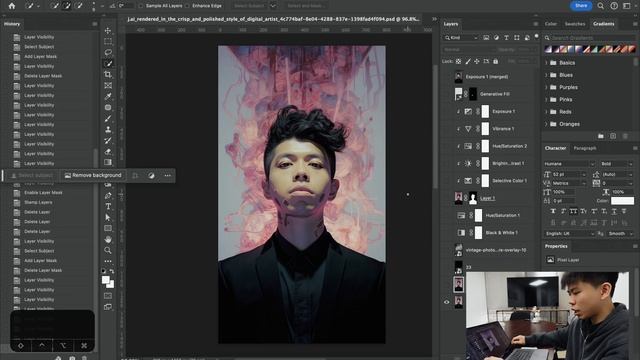Select the Quick Selection tool

[108, 64]
